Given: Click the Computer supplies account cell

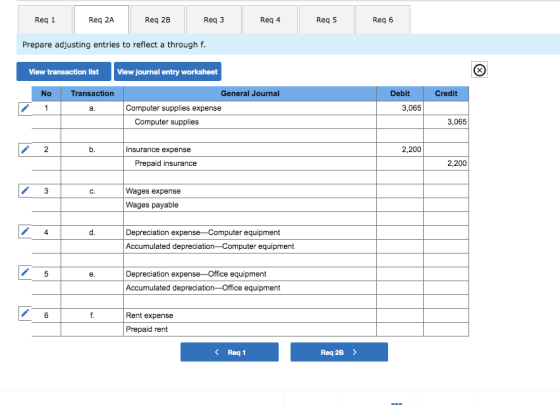Looking at the screenshot, I should (250, 122).
